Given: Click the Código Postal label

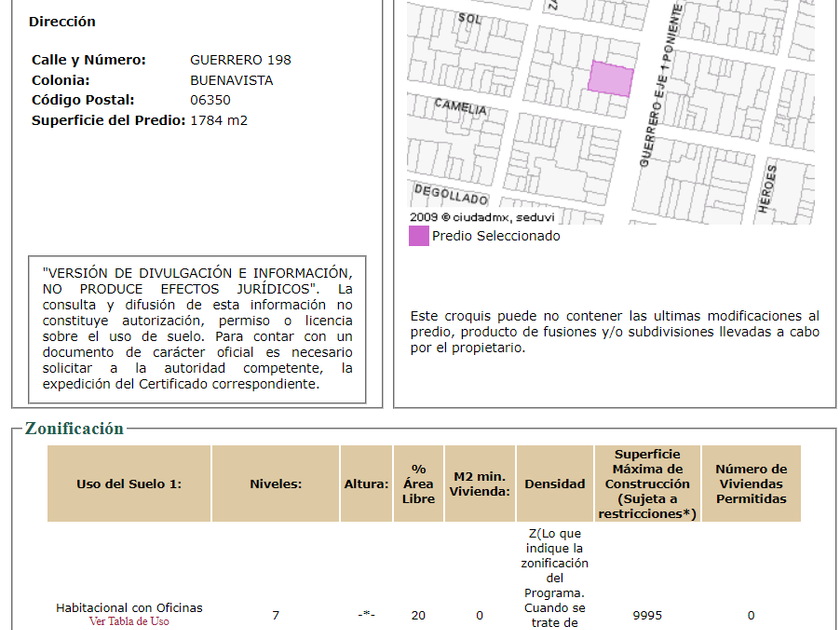Looking at the screenshot, I should [83, 100].
